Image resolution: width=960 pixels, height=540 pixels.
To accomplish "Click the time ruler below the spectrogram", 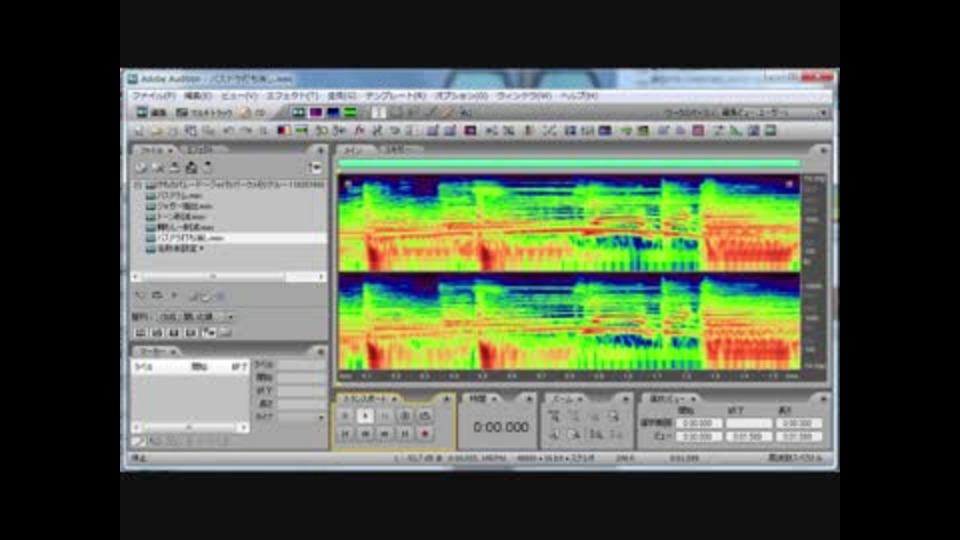I will (x=569, y=376).
